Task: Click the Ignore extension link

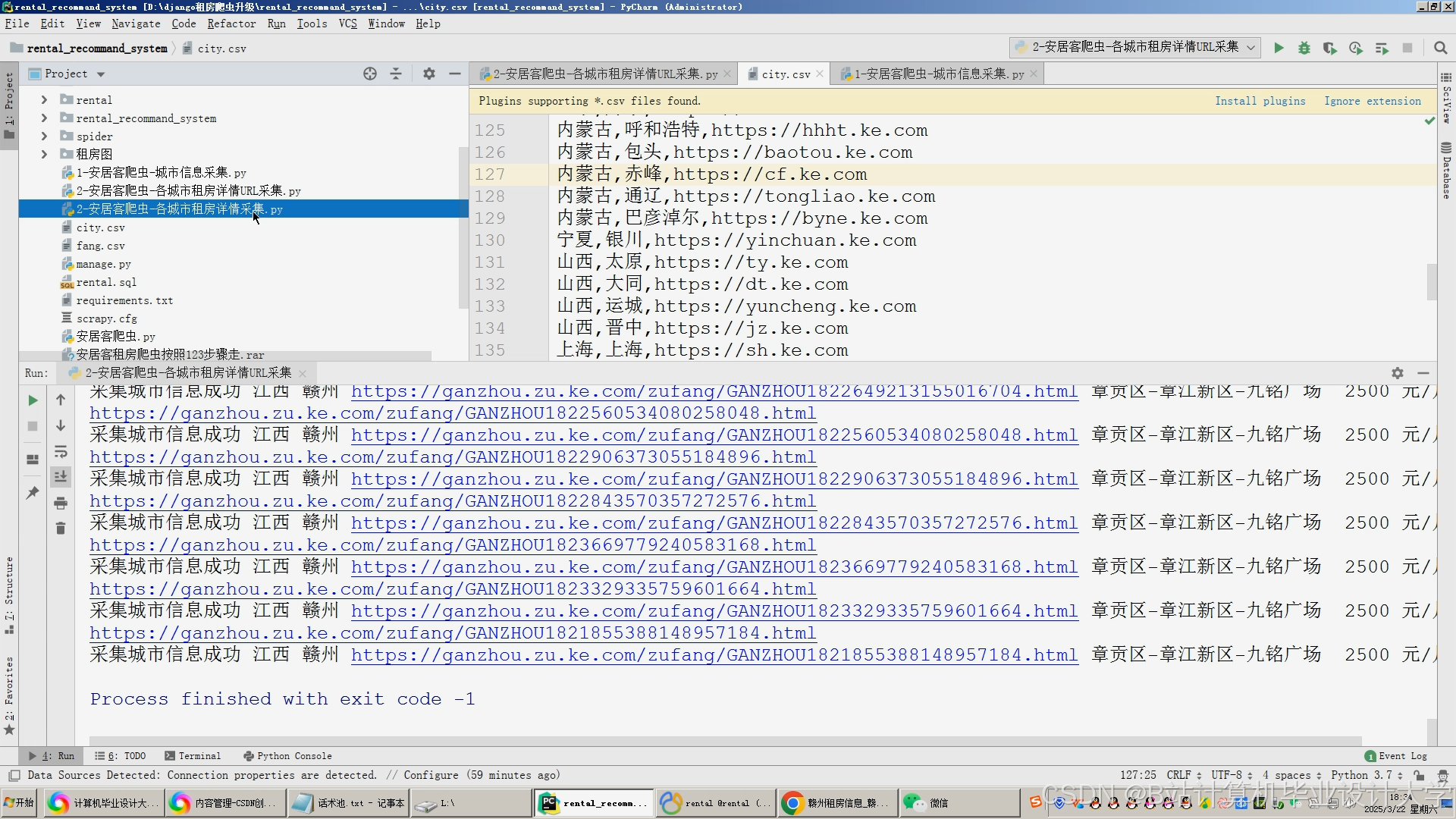Action: (x=1373, y=100)
